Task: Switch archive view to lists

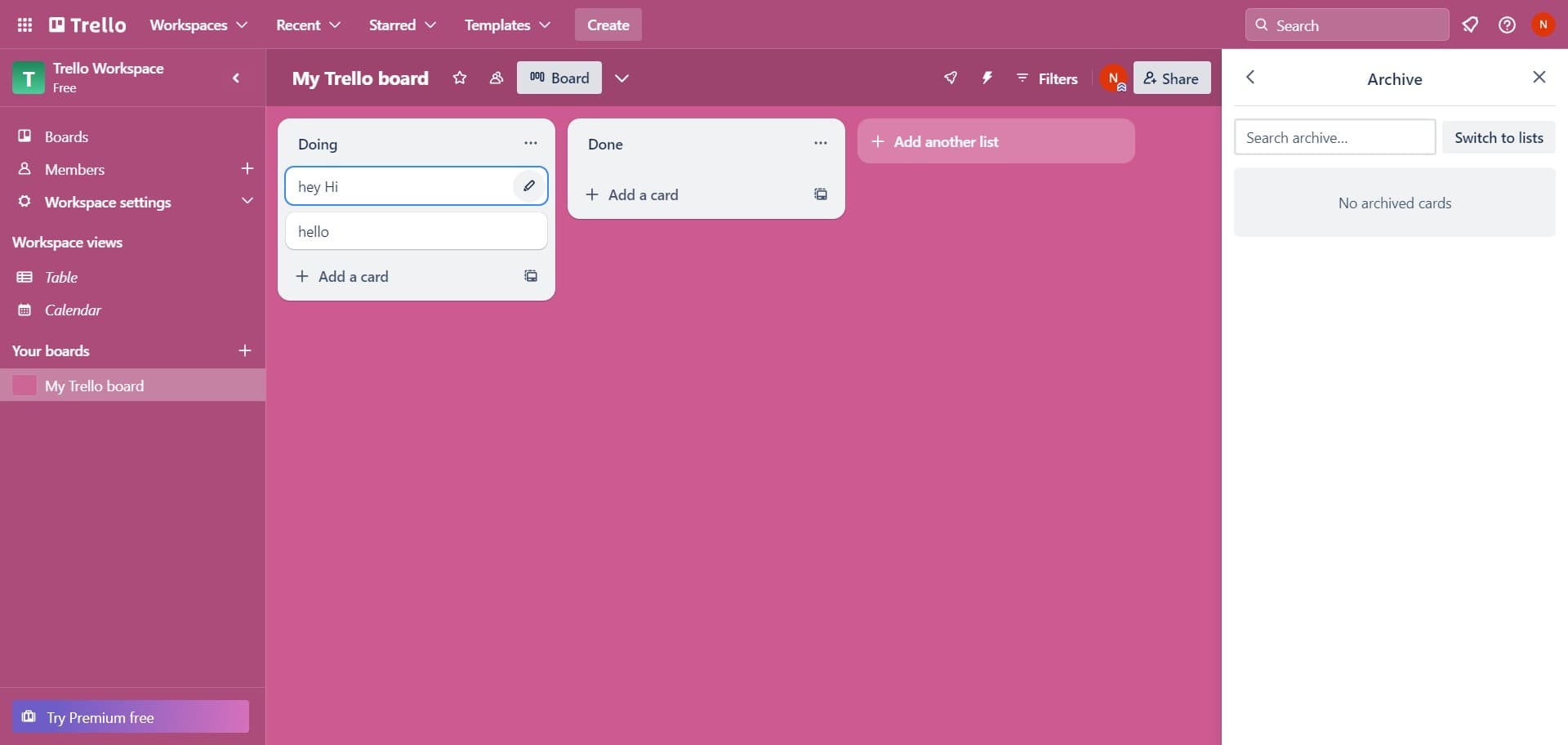Action: pos(1499,137)
